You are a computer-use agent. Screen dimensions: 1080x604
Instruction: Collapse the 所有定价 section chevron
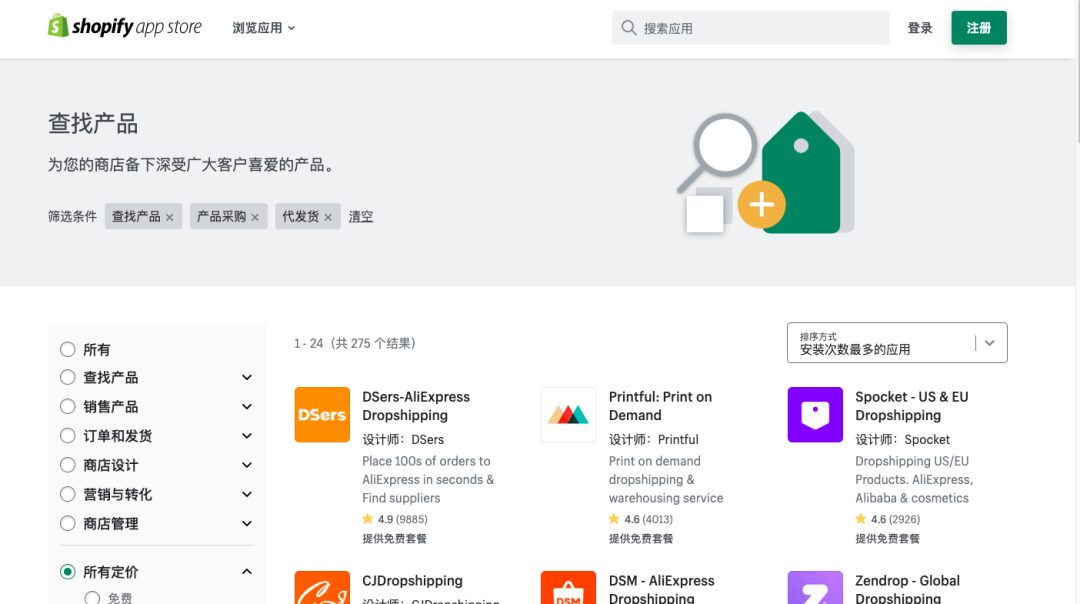pyautogui.click(x=247, y=572)
